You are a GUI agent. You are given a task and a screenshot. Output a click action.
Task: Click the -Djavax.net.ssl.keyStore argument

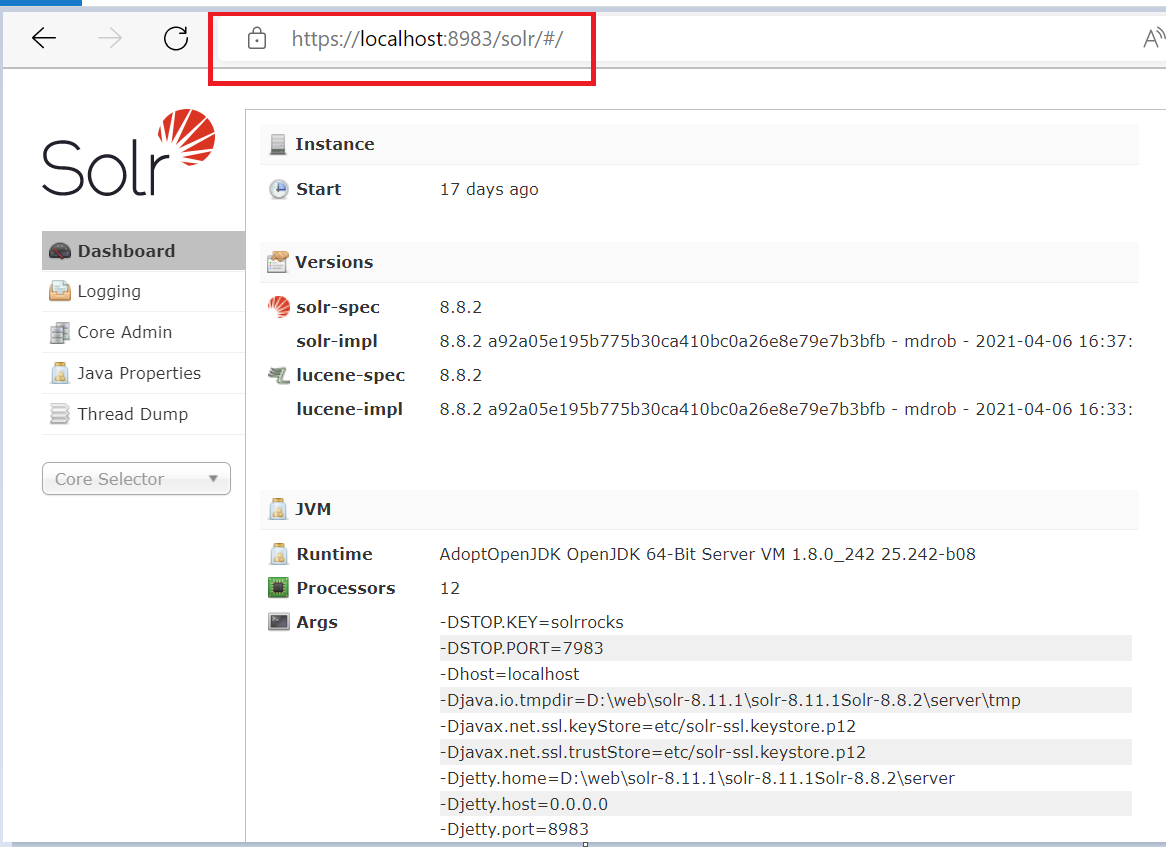(648, 726)
